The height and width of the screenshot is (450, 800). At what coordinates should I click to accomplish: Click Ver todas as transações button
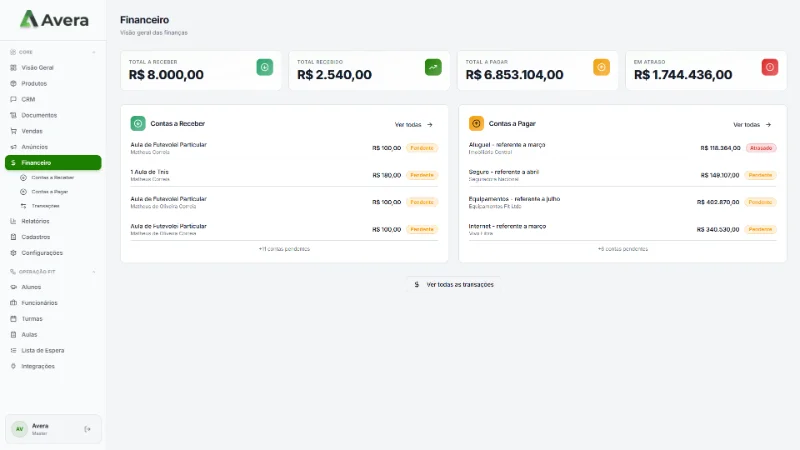pyautogui.click(x=454, y=285)
